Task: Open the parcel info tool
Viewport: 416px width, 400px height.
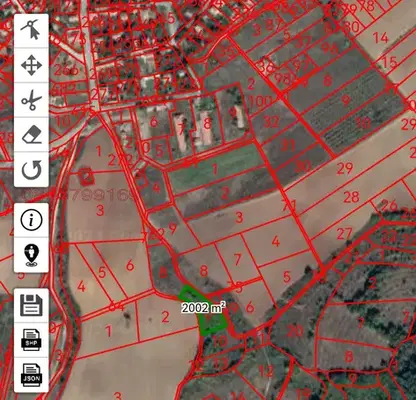Action: pos(31,220)
